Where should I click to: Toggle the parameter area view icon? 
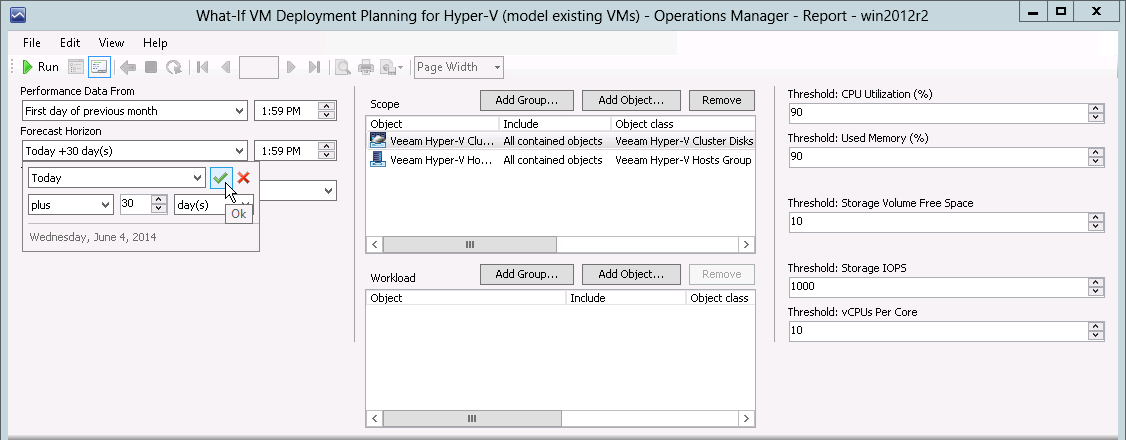coord(99,67)
